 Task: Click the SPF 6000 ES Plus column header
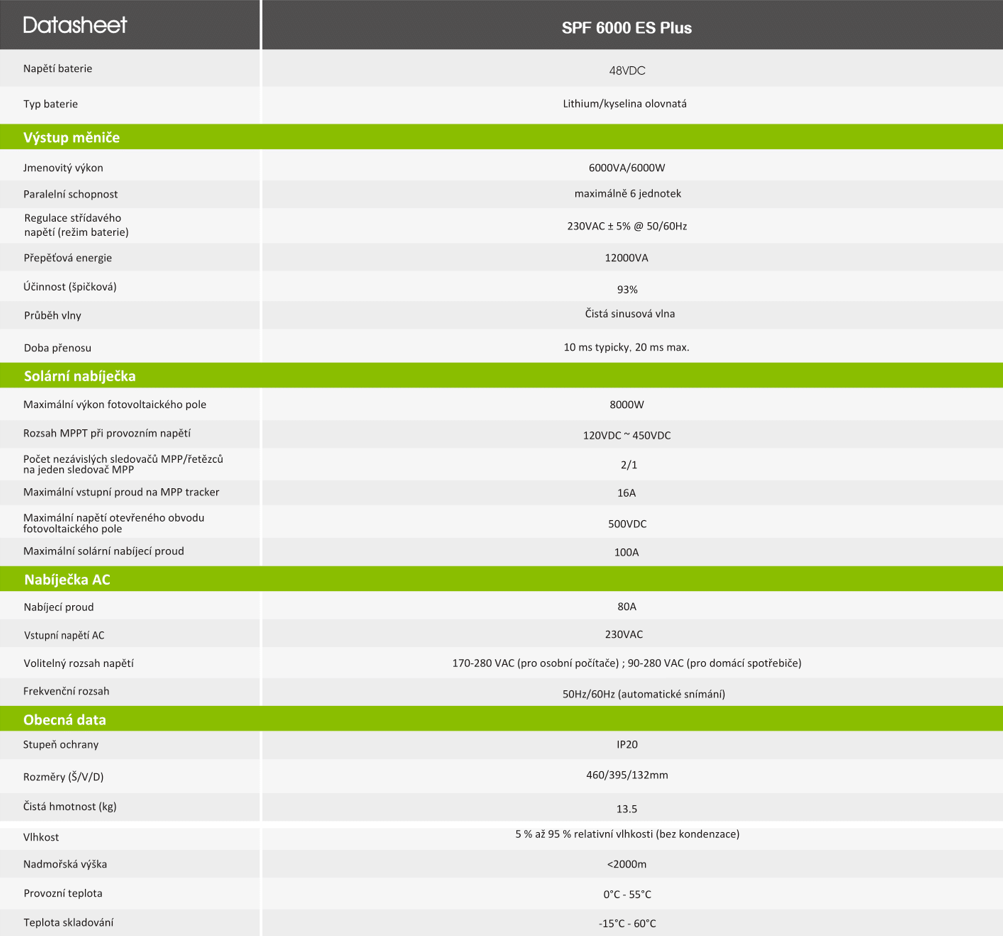coord(626,28)
